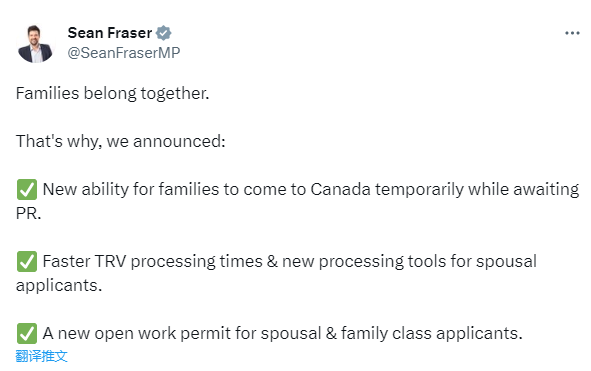Click "applicants." on the line below Faster TRV

coord(59,285)
